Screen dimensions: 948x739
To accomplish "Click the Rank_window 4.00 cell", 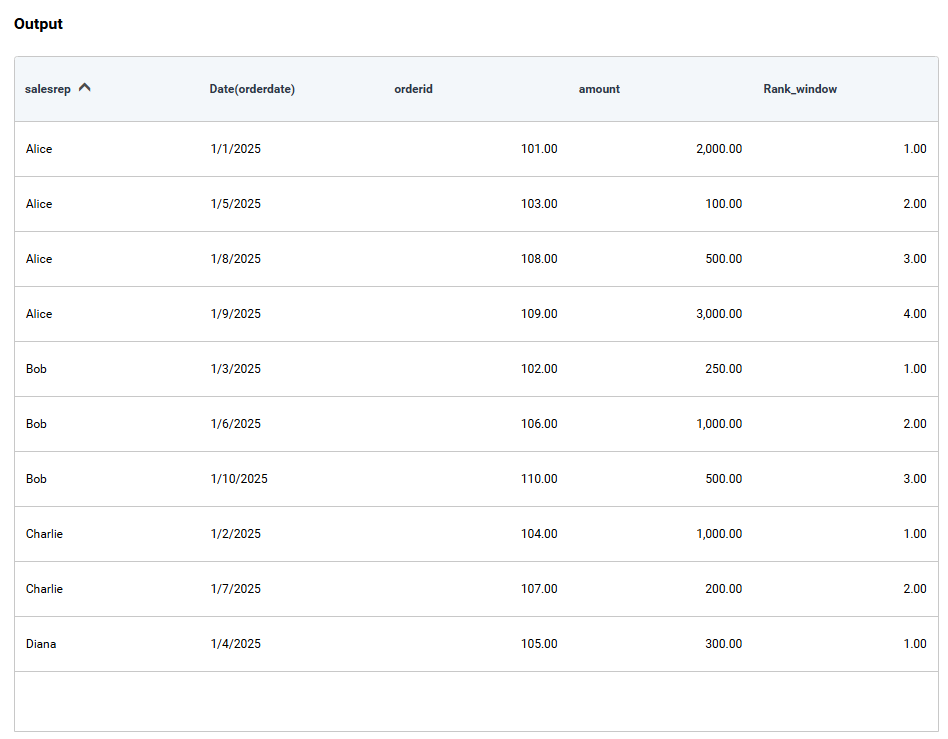I will 914,314.
